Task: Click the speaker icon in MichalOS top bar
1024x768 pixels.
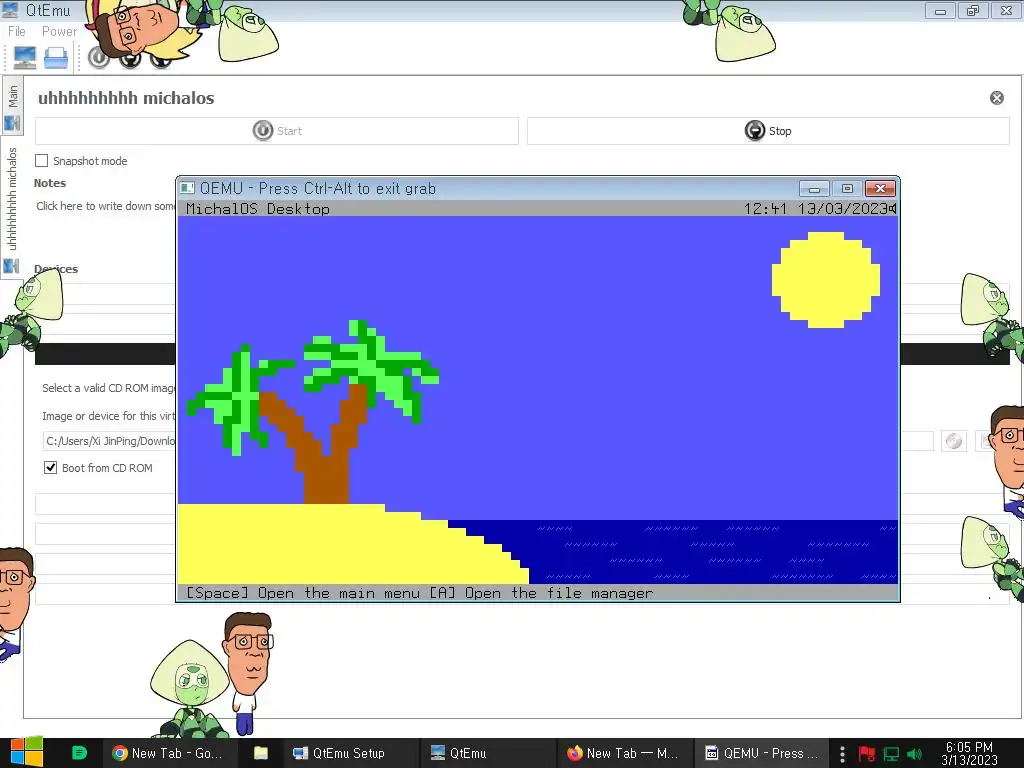Action: pyautogui.click(x=892, y=208)
